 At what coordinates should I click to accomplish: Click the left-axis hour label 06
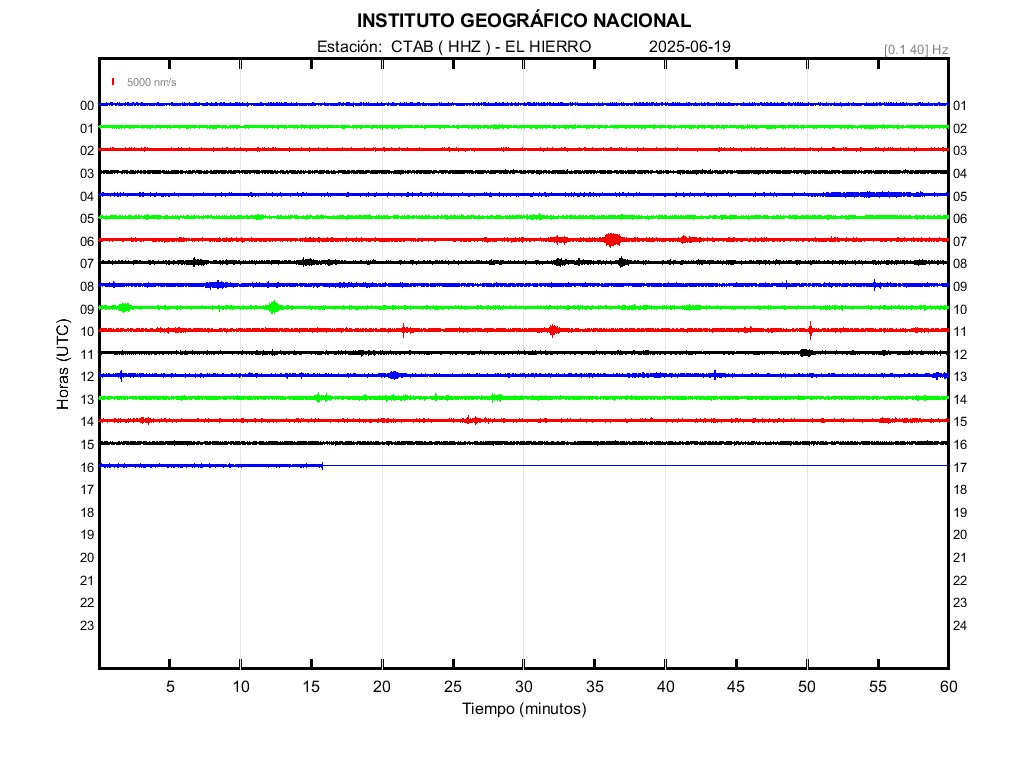87,242
